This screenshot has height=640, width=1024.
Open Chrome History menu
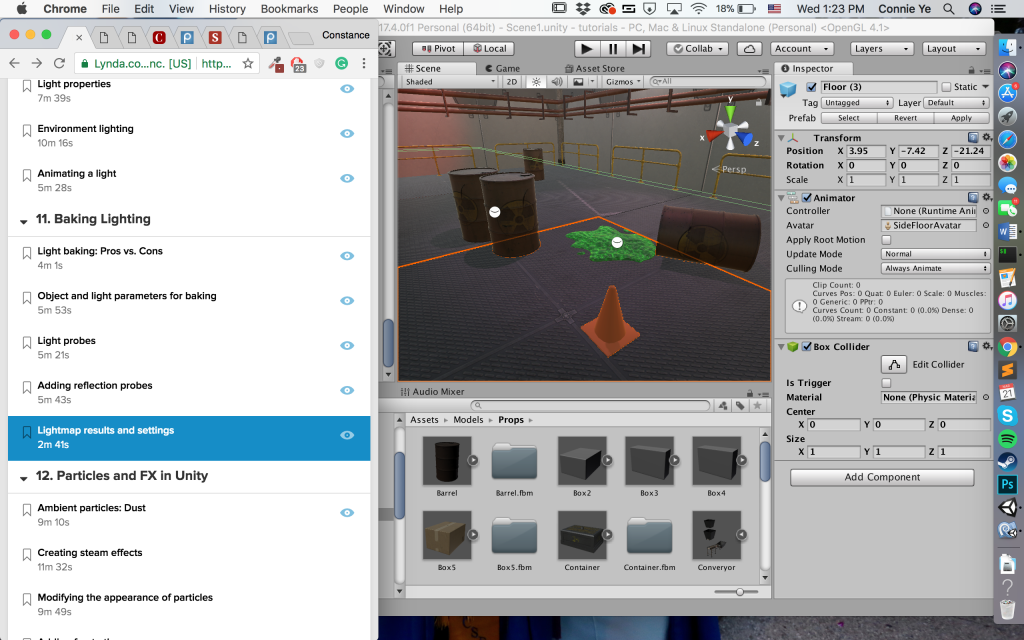point(227,8)
